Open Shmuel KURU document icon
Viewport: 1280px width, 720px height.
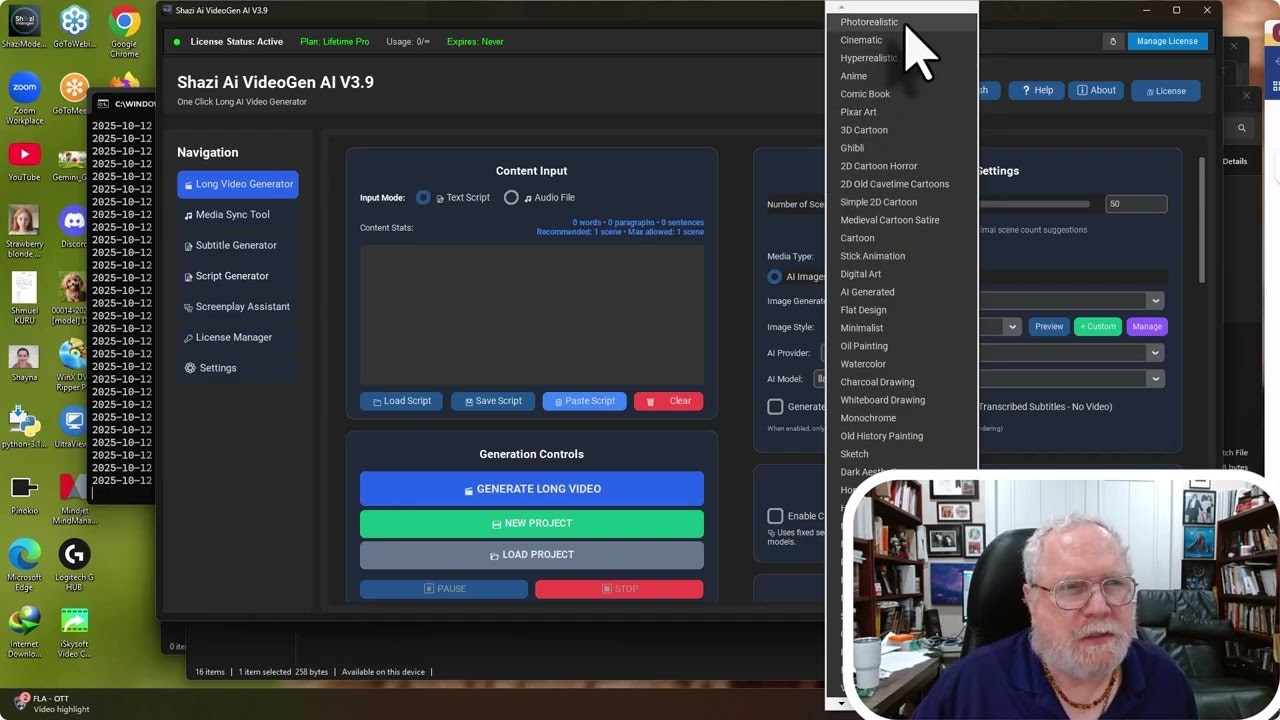24,298
